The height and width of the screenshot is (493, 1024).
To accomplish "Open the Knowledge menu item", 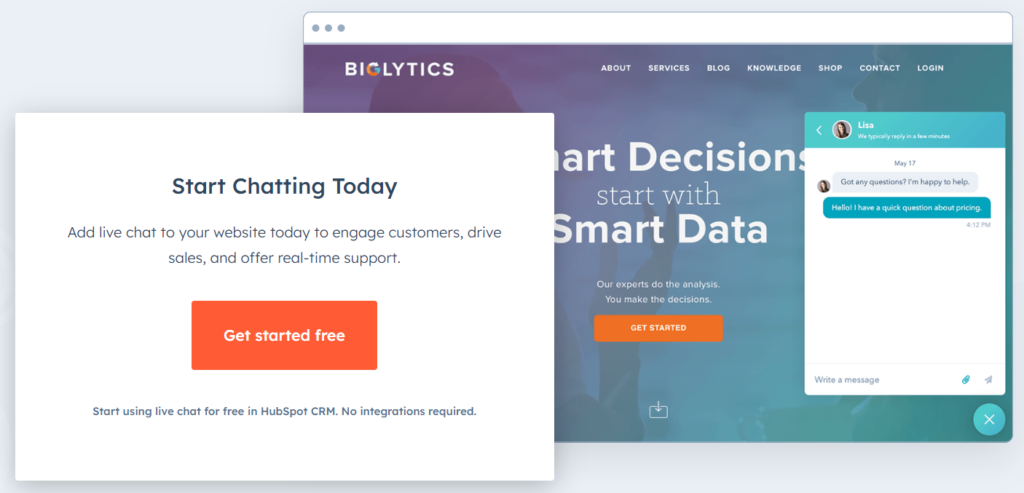I will (x=774, y=68).
